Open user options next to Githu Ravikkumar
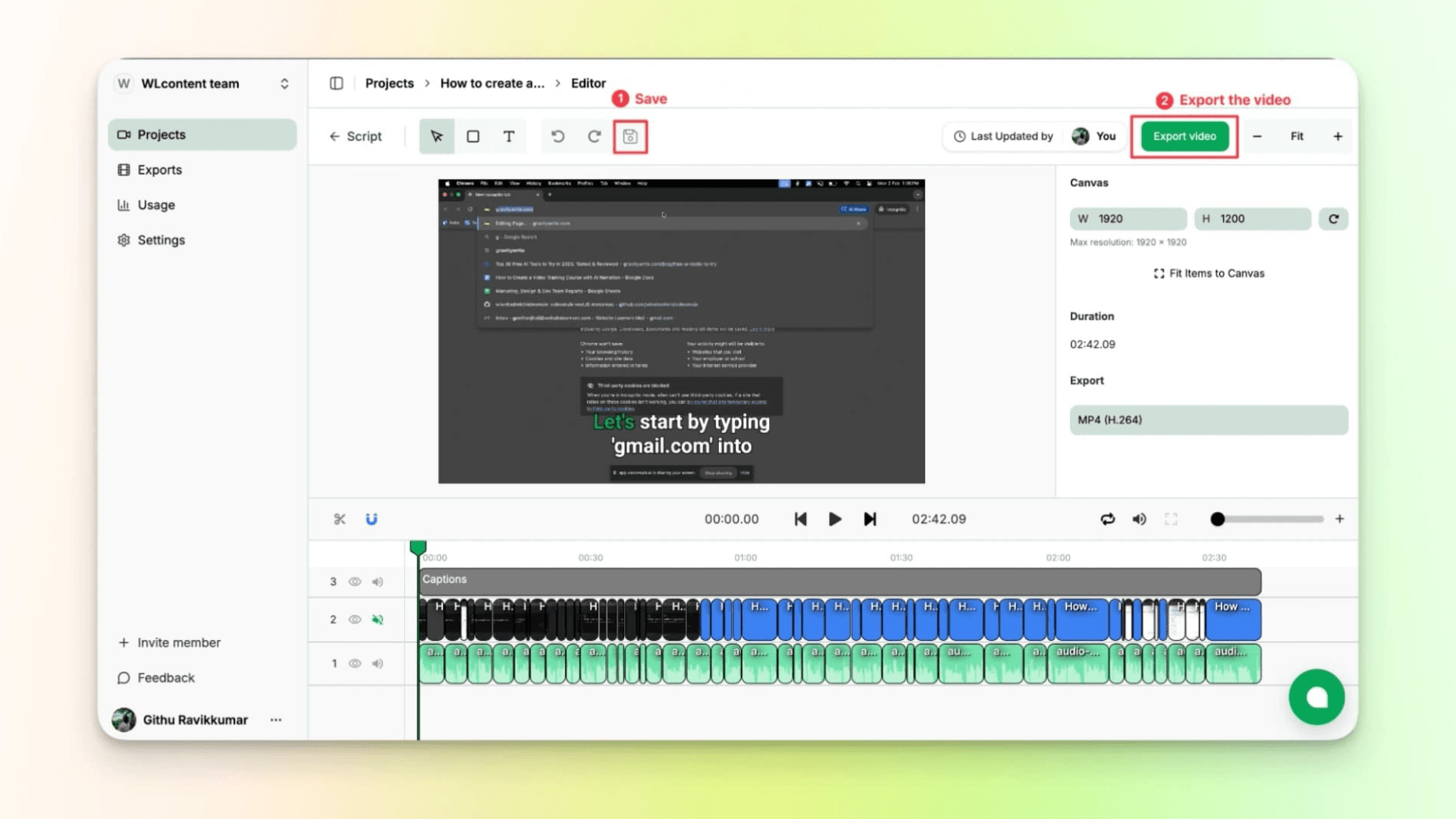Viewport: 1456px width, 819px height. (276, 720)
